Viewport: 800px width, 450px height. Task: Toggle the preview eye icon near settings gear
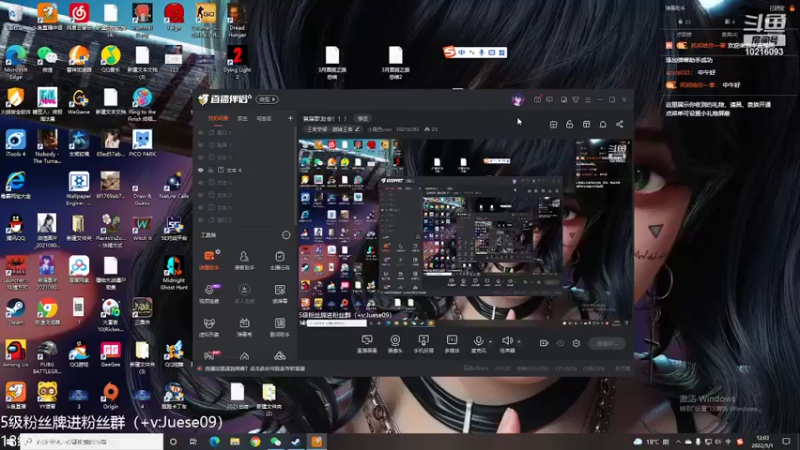[560, 343]
